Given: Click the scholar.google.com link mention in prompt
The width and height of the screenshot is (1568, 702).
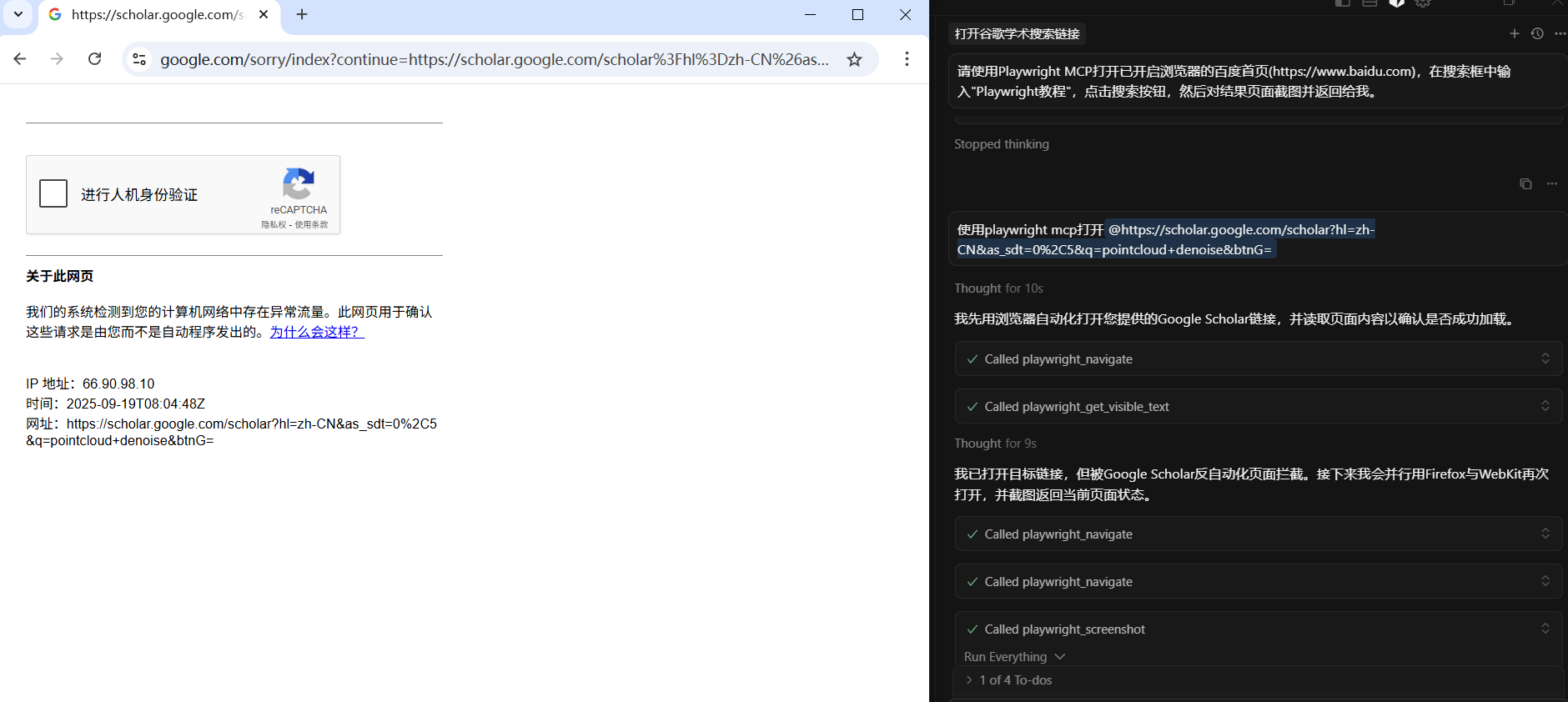Looking at the screenshot, I should 1166,240.
